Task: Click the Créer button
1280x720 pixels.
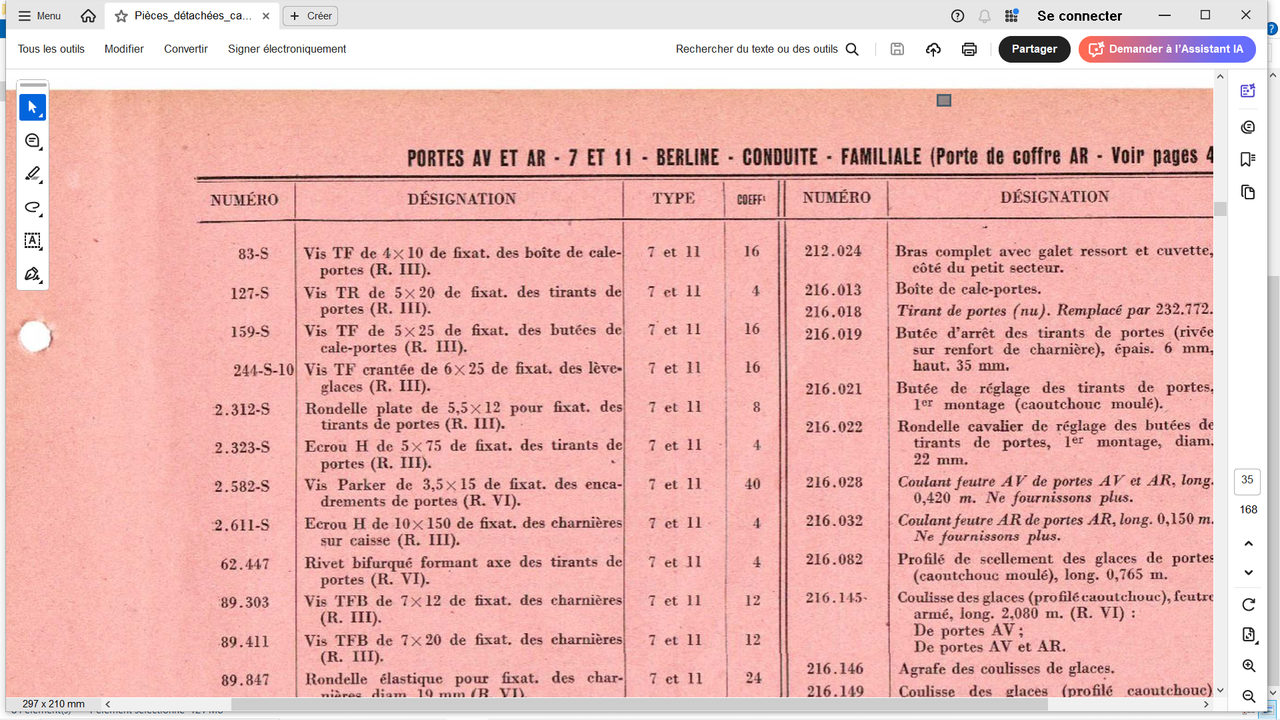Action: tap(310, 16)
